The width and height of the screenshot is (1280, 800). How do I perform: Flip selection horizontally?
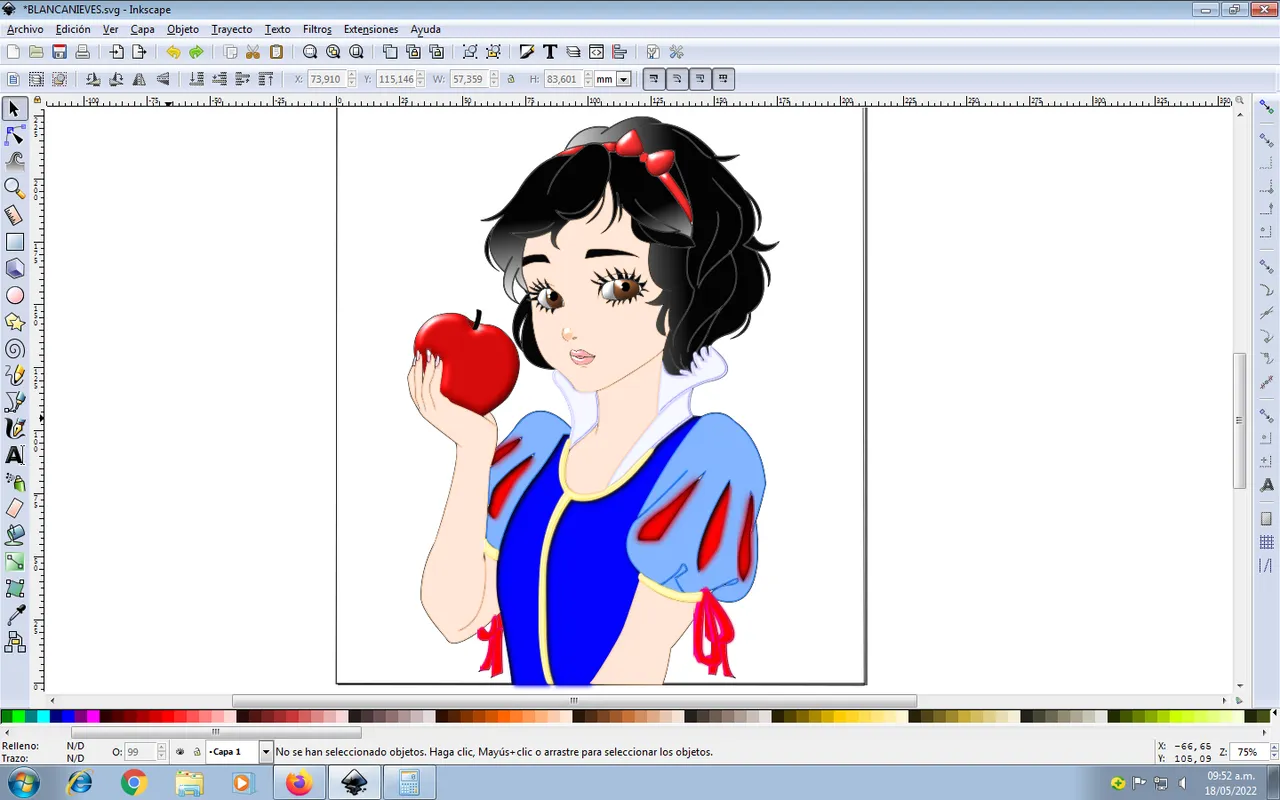click(x=139, y=79)
